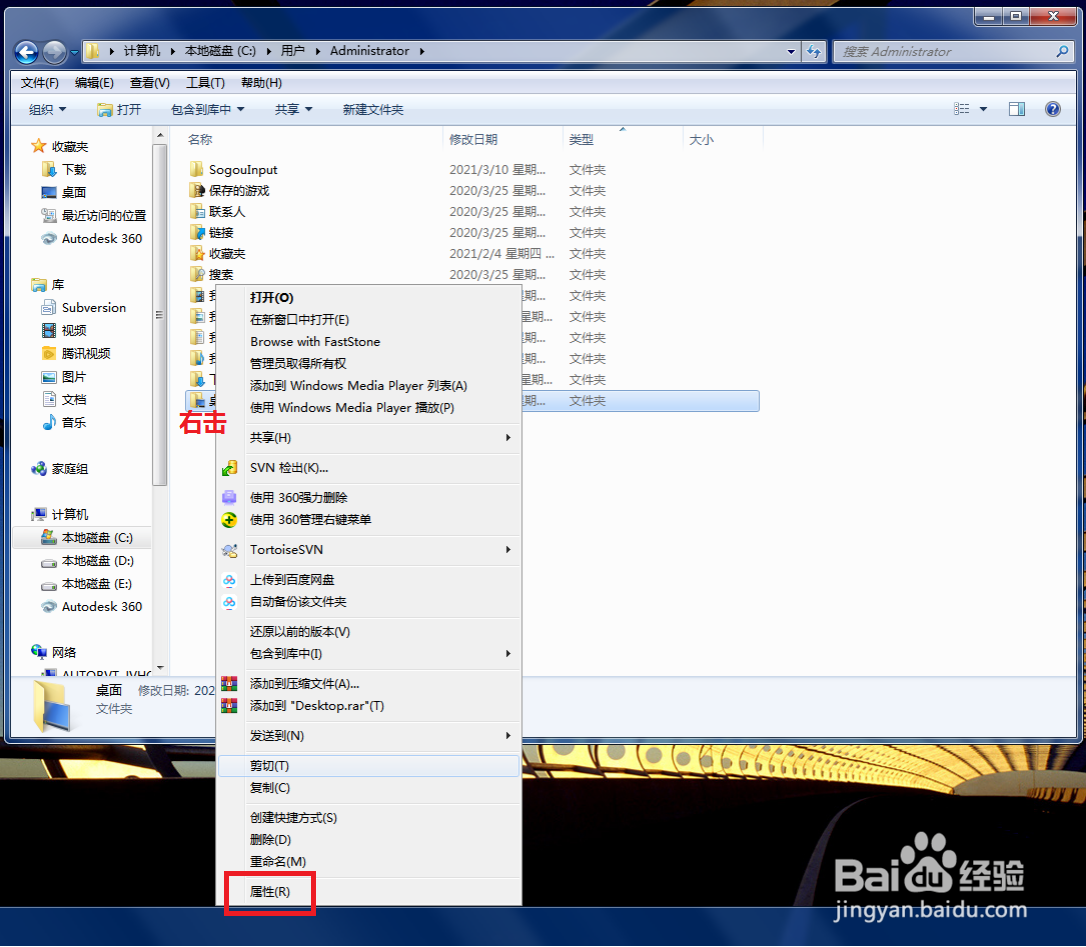Viewport: 1086px width, 947px height.
Task: Choose 添加到压缩文件(A)...
Action: click(370, 684)
